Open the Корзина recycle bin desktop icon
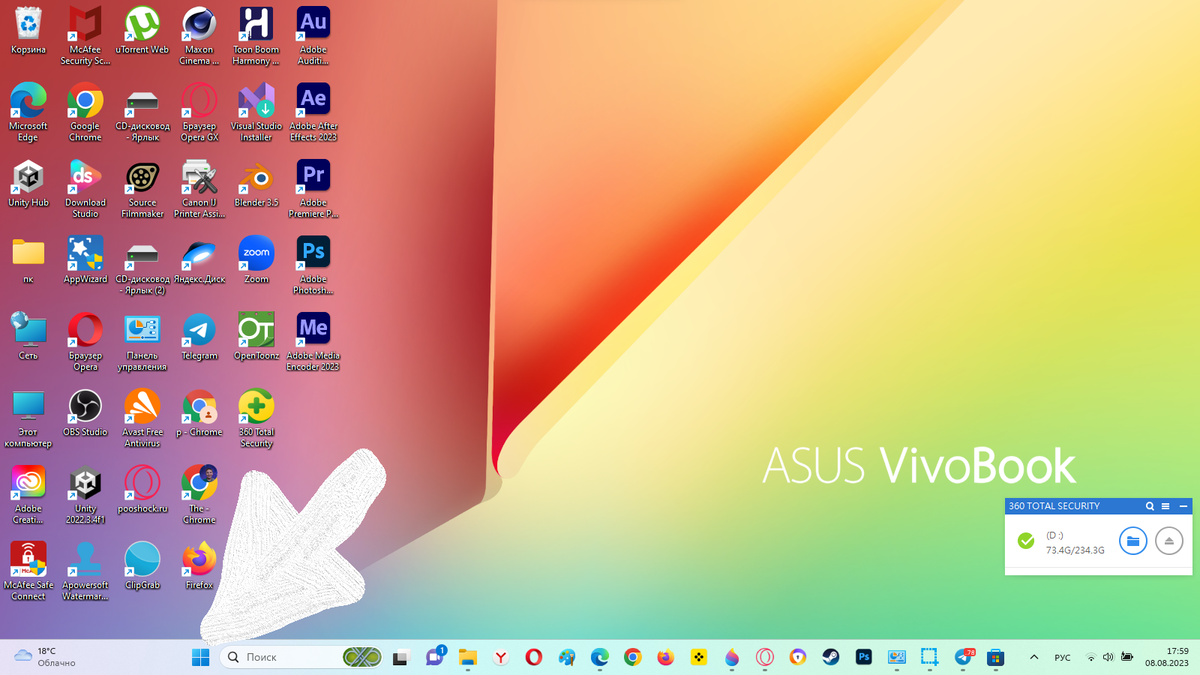Screen dimensions: 1200x675 (x=28, y=30)
